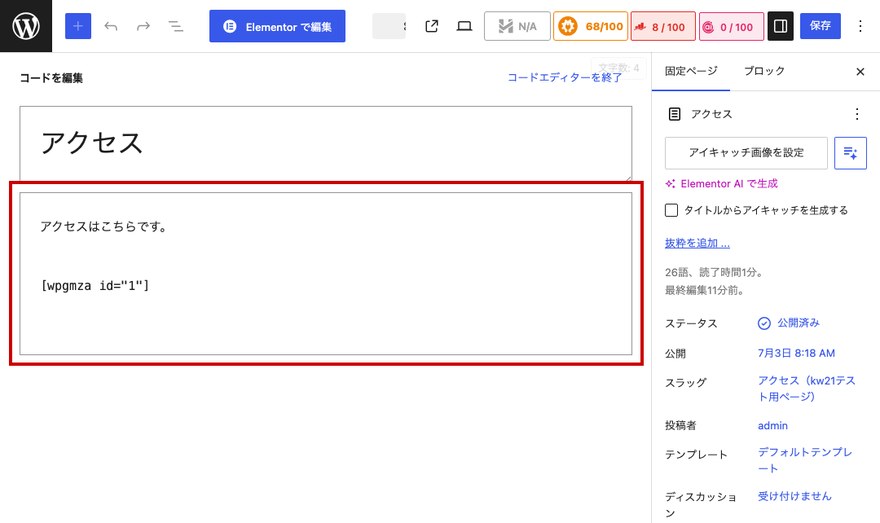Image resolution: width=880 pixels, height=523 pixels.
Task: Open the N/A score indicator
Action: 517,26
